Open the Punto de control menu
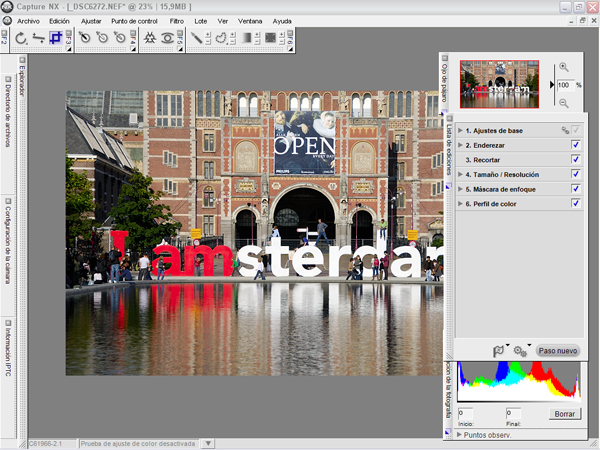Image resolution: width=600 pixels, height=450 pixels. (134, 21)
